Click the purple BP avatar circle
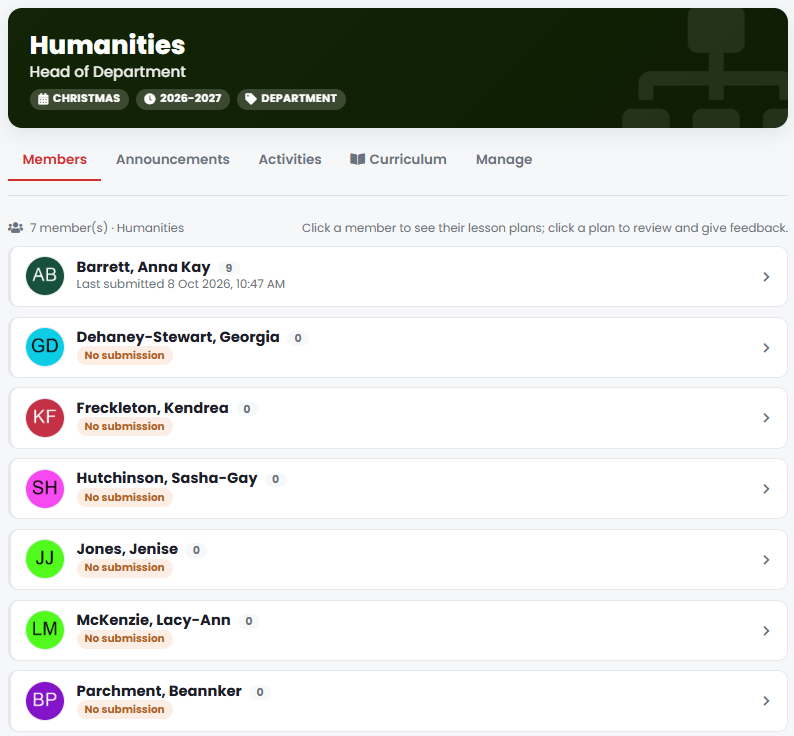794x736 pixels. (x=45, y=701)
